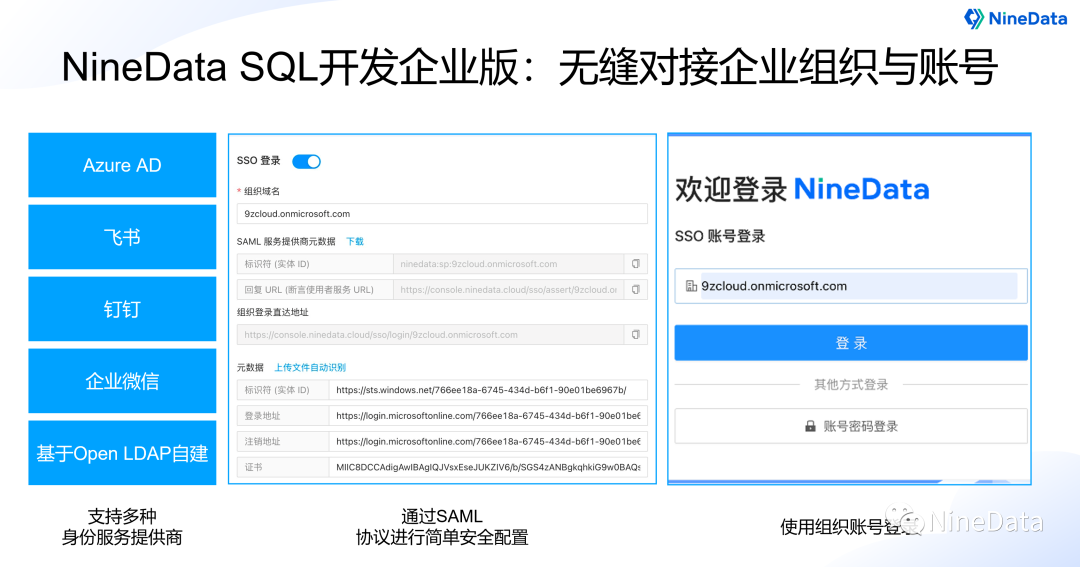
Task: Click the lock icon in 账号密码登录
Action: click(x=810, y=426)
